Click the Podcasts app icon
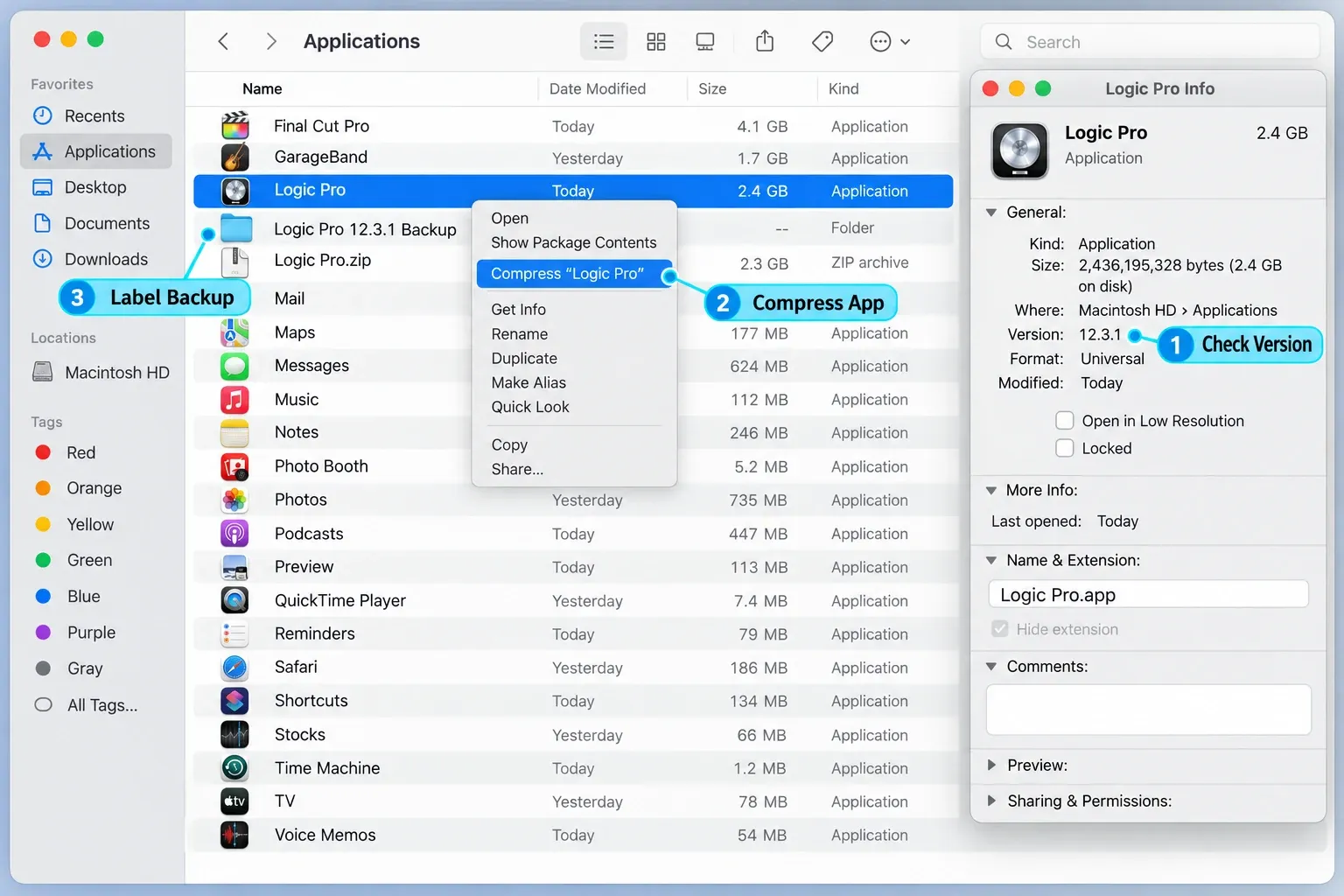The image size is (1344, 896). pos(234,534)
